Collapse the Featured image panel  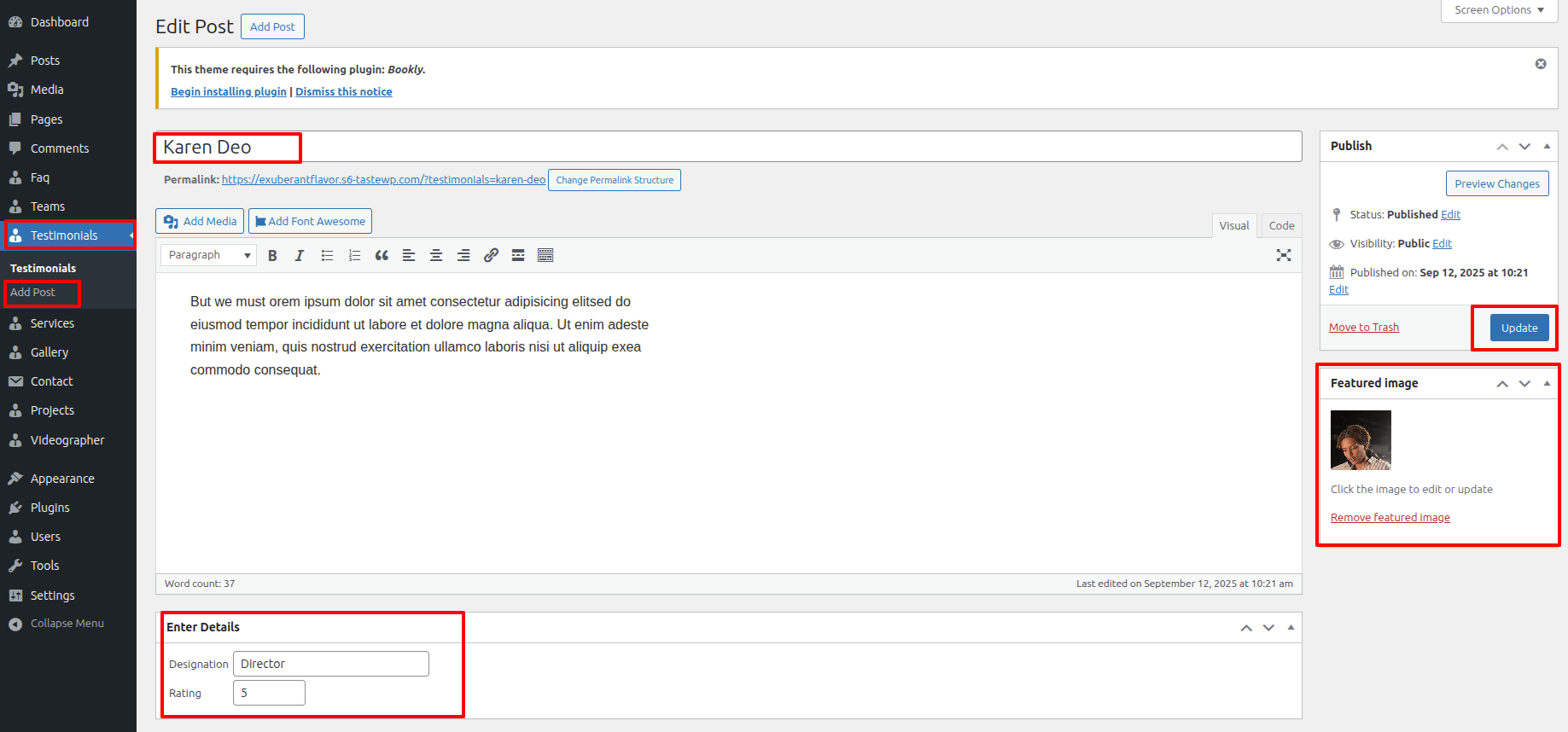tap(1547, 384)
